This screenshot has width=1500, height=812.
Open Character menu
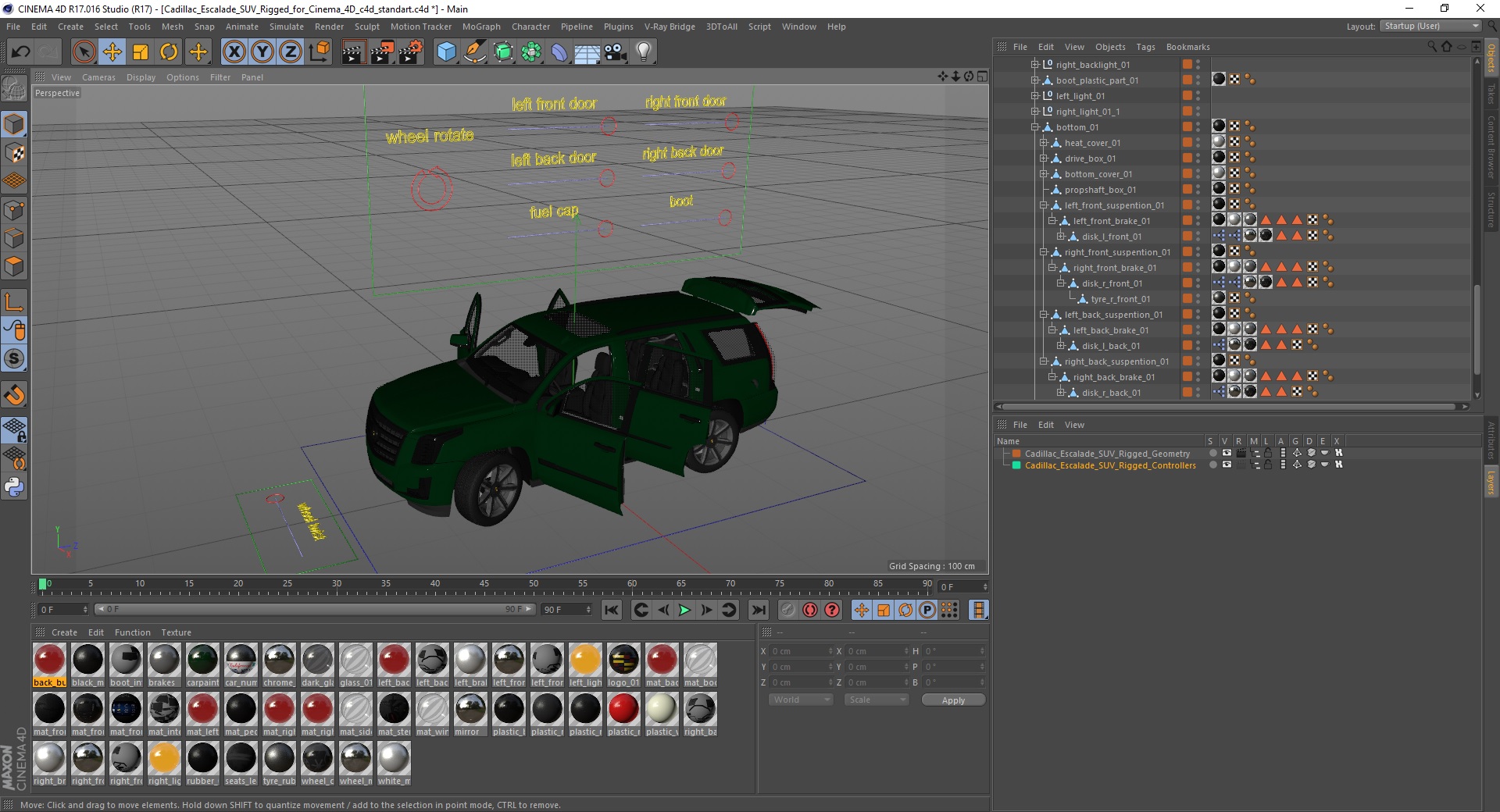click(x=530, y=27)
